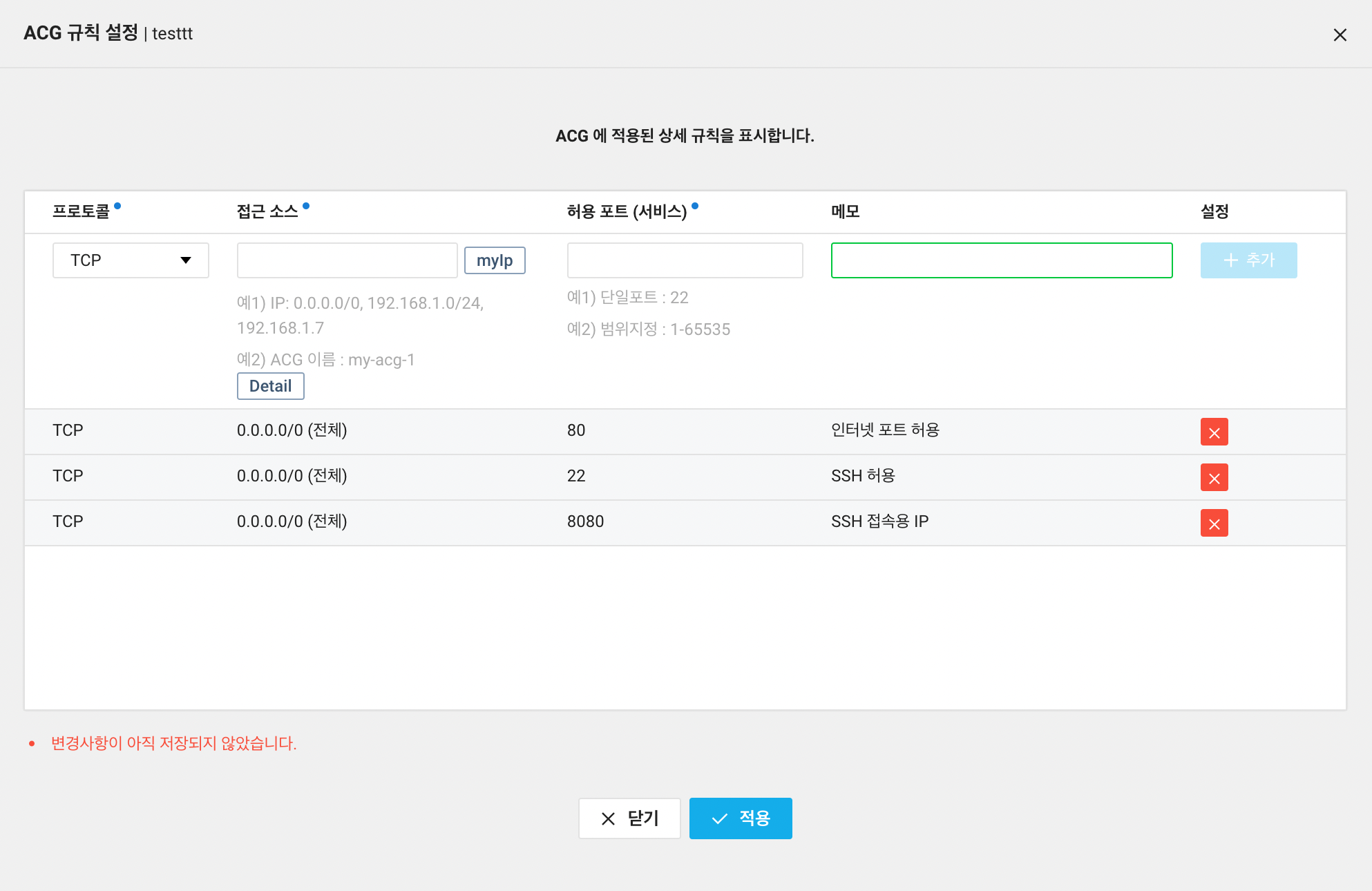The image size is (1372, 891).
Task: Click 0.0.0.0/0 source in port 80 row
Action: pos(292,430)
